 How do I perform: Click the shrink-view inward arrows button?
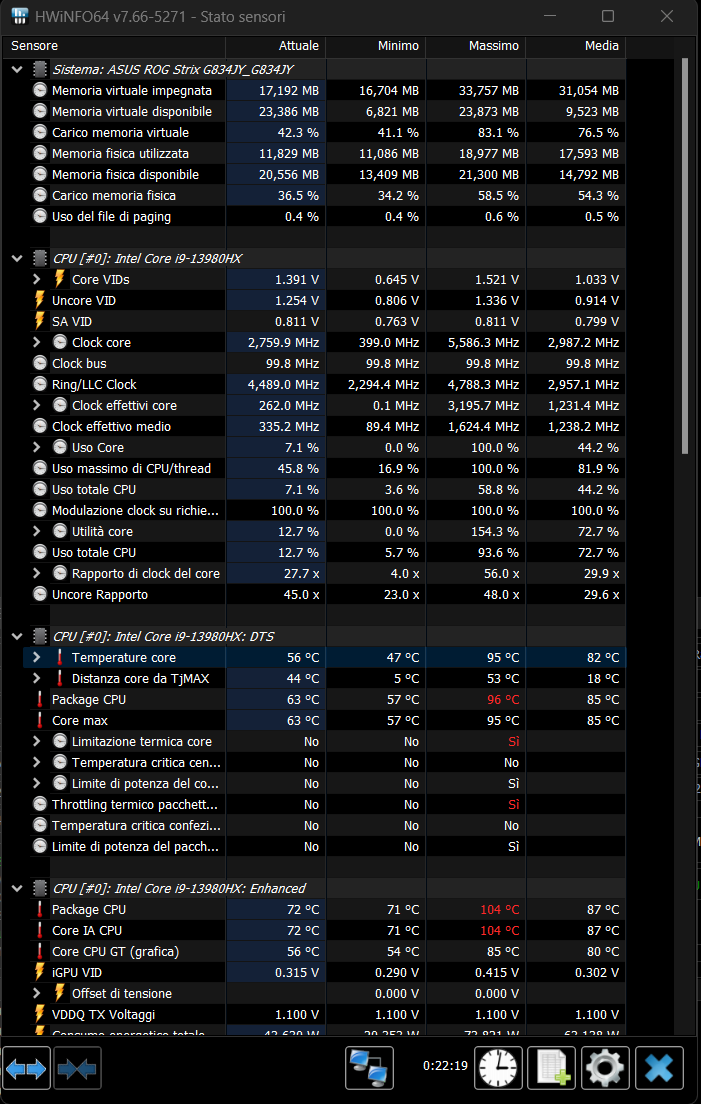(x=77, y=1067)
